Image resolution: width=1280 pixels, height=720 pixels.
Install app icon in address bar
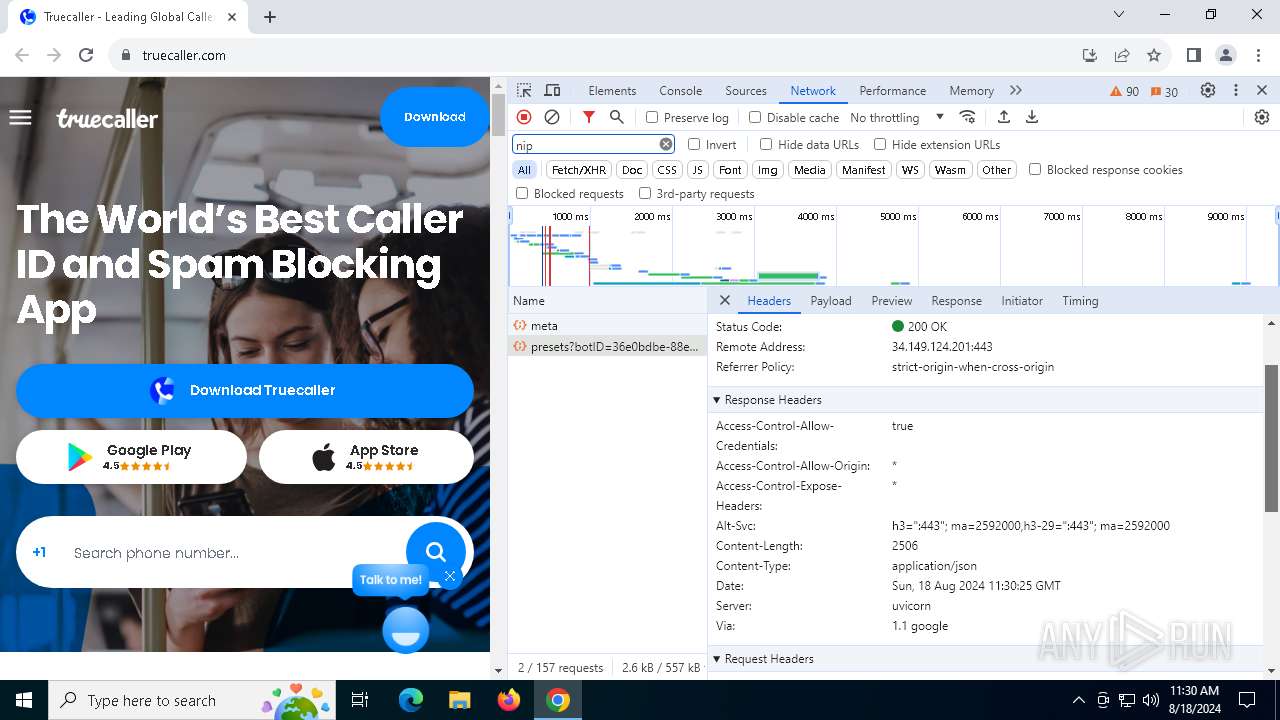[1090, 55]
